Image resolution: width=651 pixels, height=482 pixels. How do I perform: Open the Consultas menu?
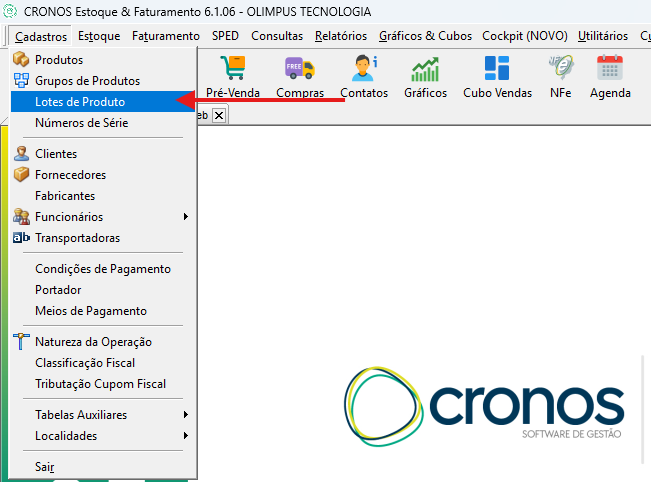tap(277, 36)
